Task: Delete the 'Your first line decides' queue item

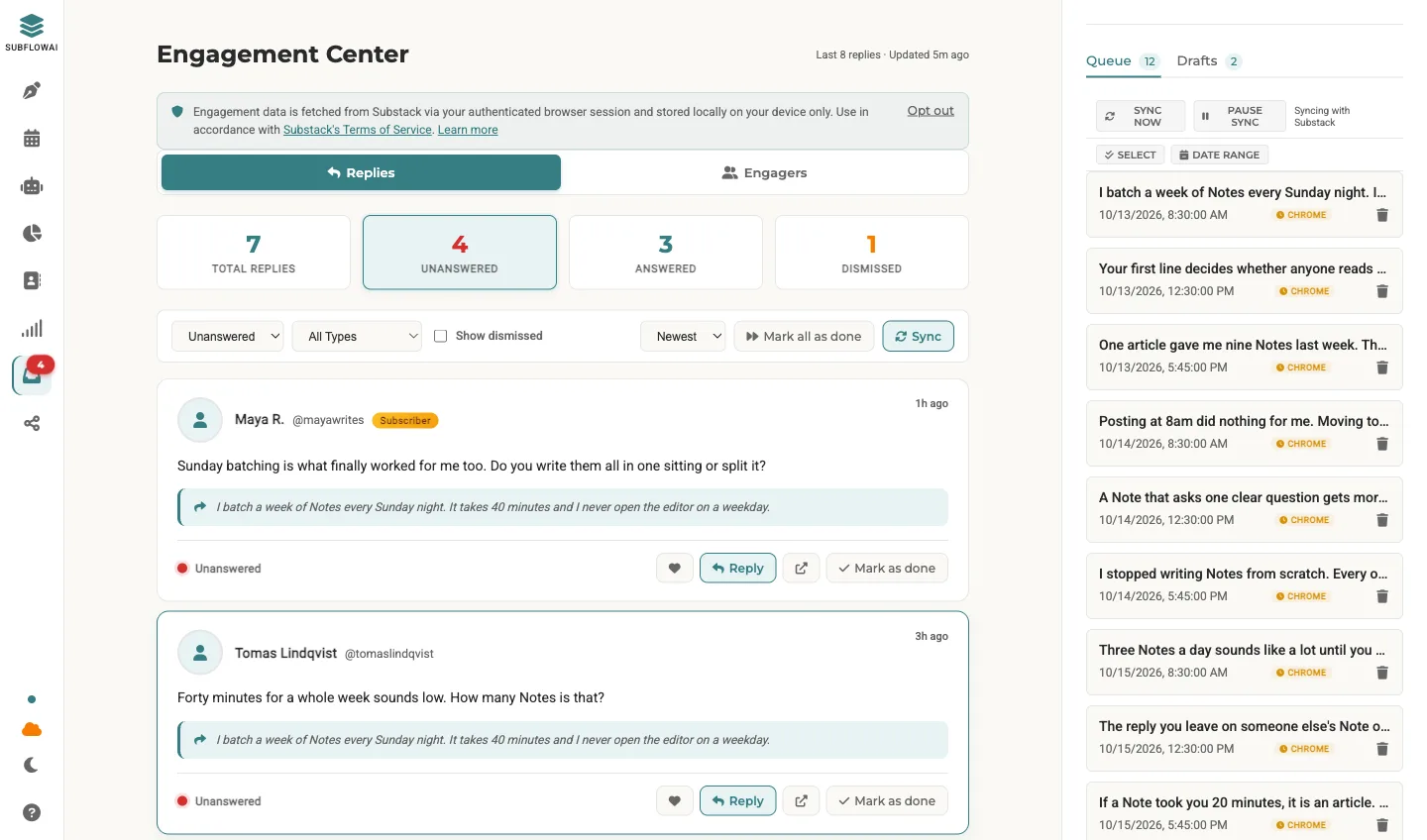Action: point(1382,291)
